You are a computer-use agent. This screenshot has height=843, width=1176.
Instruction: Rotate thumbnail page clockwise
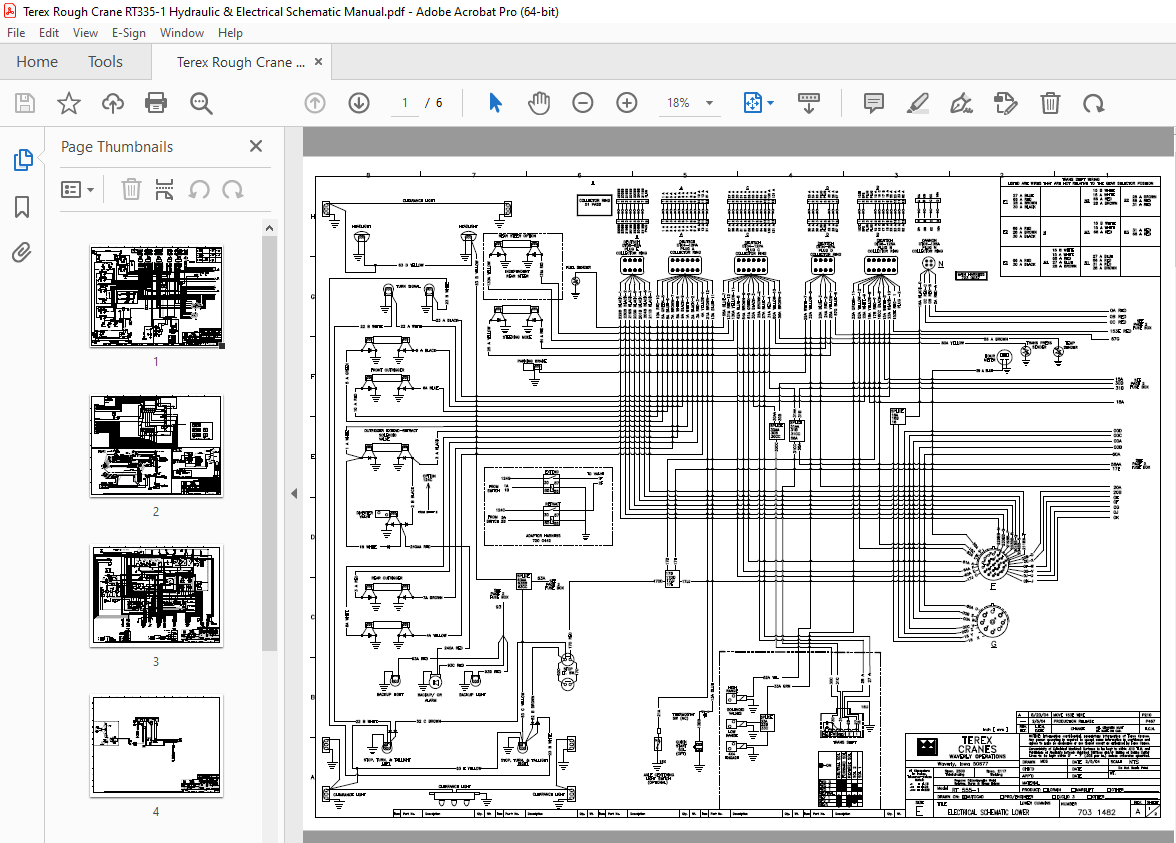point(232,189)
